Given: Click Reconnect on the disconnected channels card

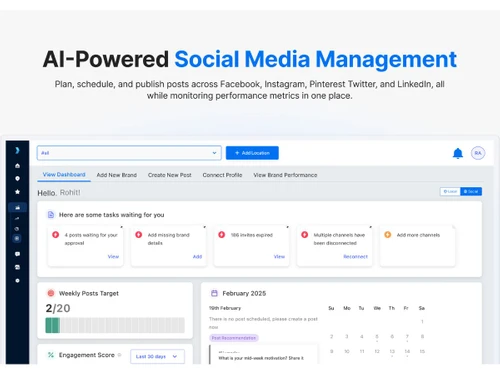Looking at the screenshot, I should point(355,256).
